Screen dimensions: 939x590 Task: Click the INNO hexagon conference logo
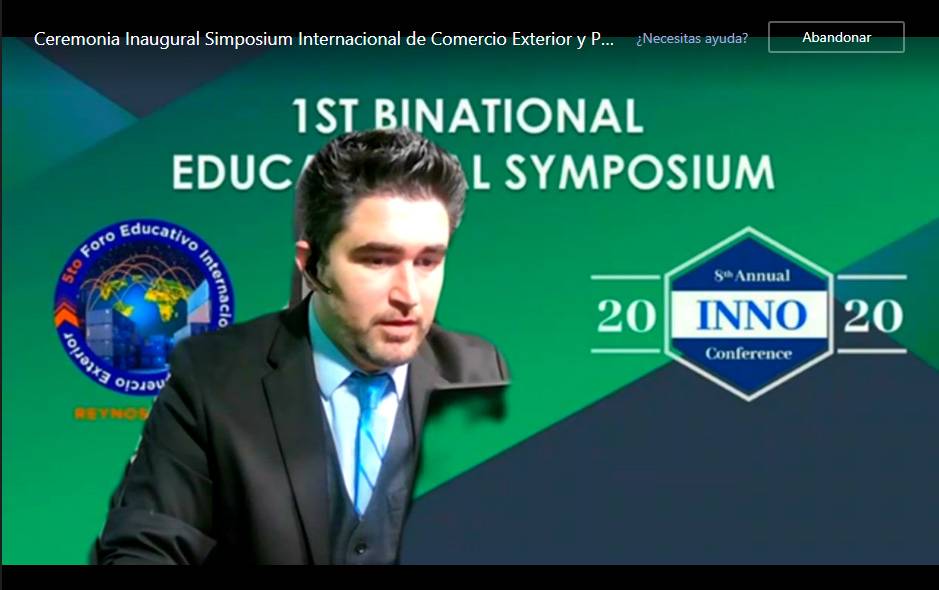pos(750,314)
